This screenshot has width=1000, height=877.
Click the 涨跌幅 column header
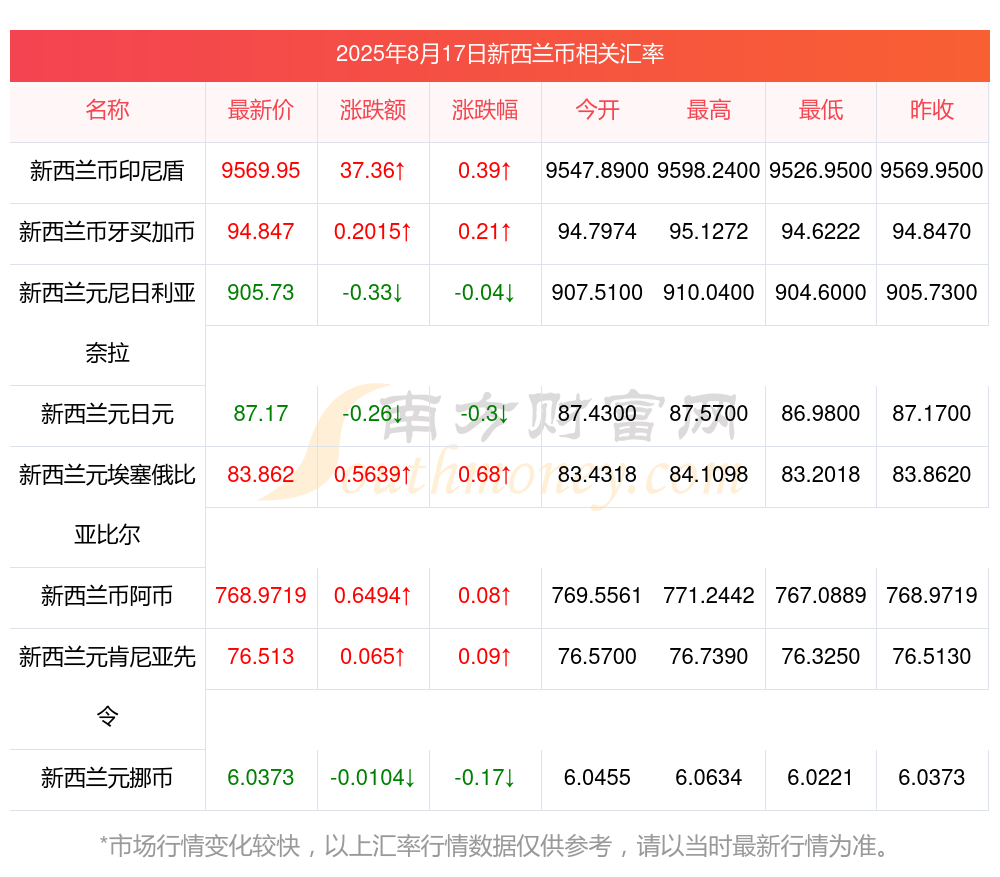[485, 110]
